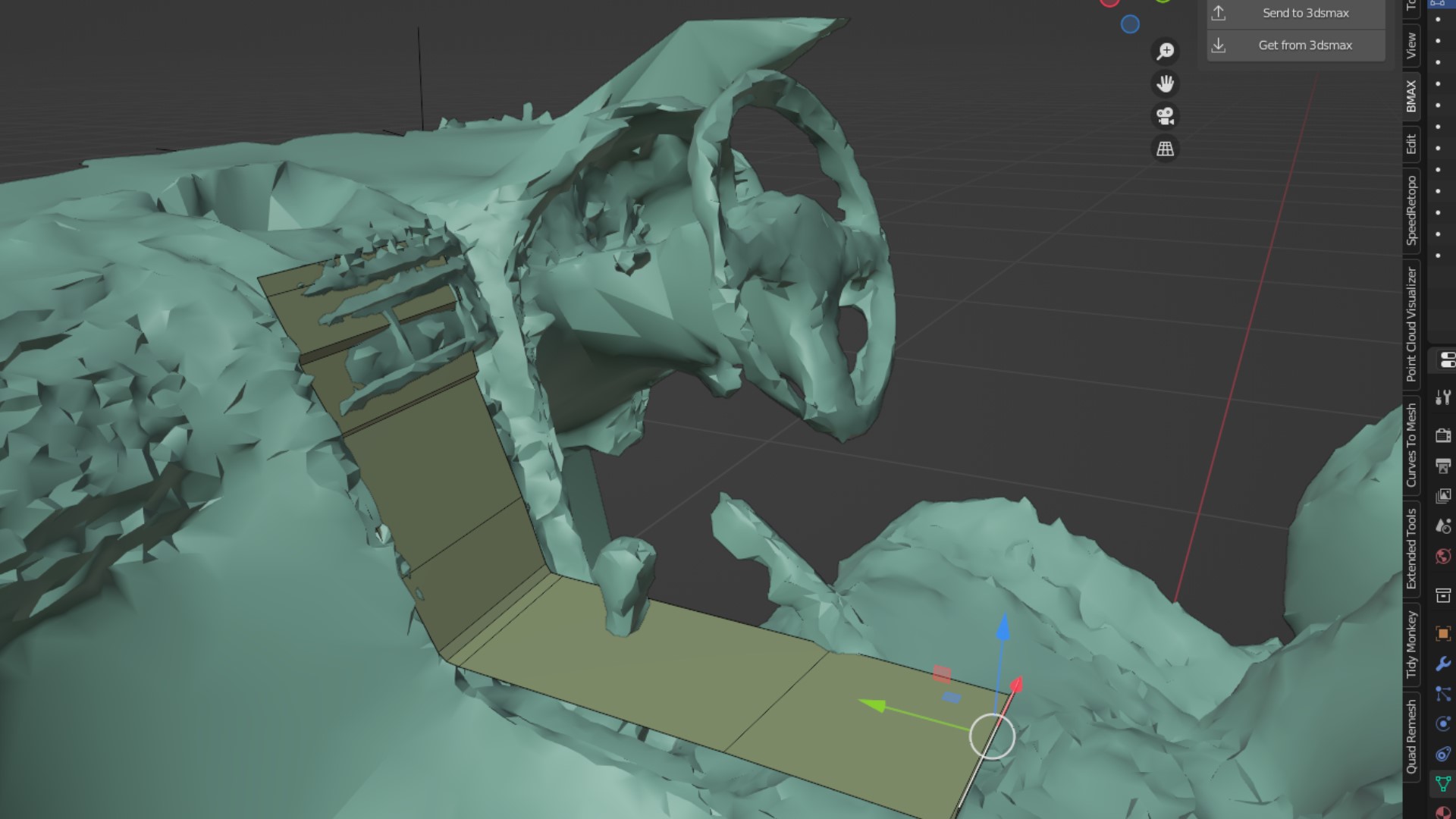Image resolution: width=1456 pixels, height=819 pixels.
Task: Open the View Layer properties tab
Action: tap(1443, 496)
